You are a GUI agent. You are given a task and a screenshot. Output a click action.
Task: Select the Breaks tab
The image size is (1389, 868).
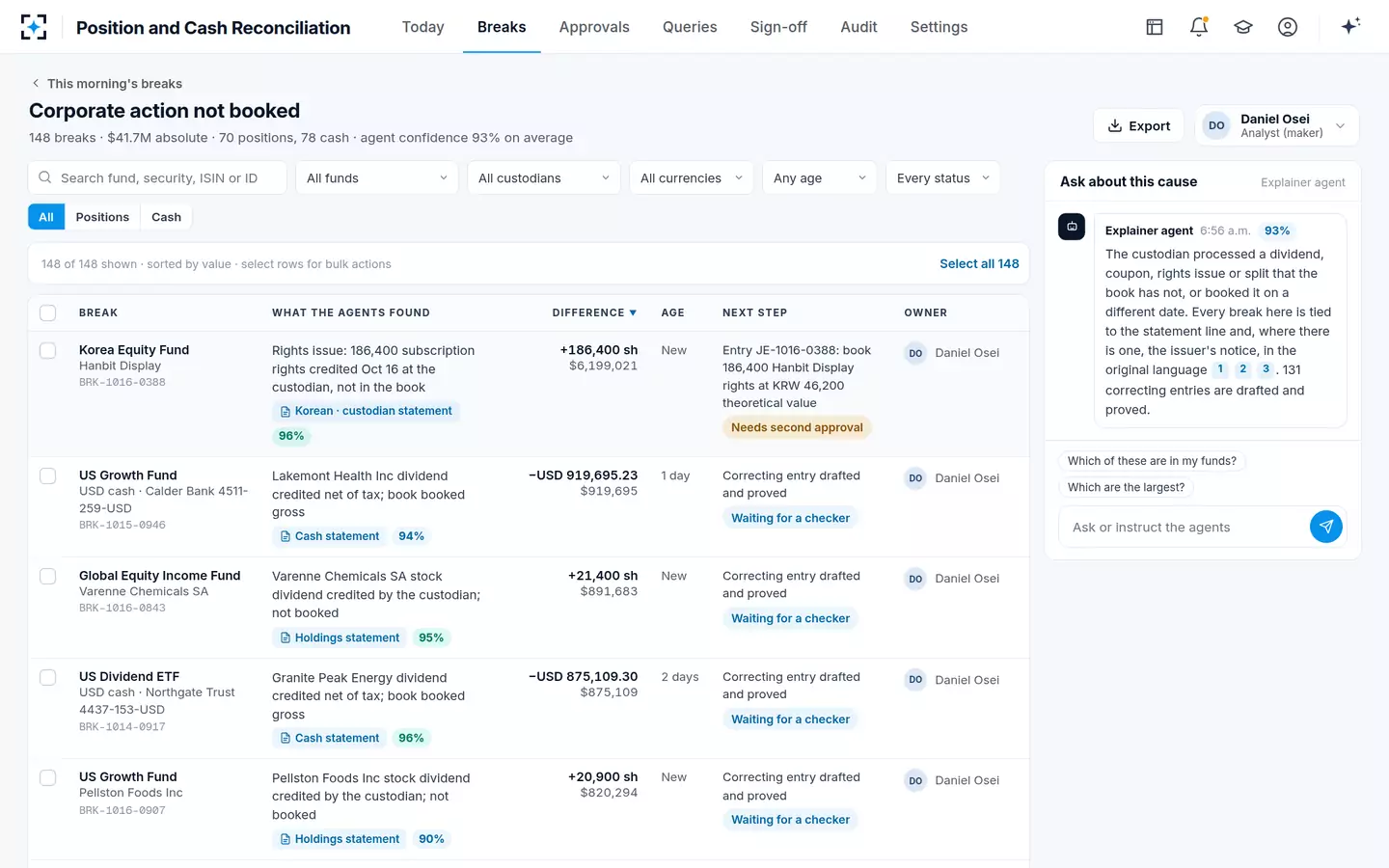502,27
